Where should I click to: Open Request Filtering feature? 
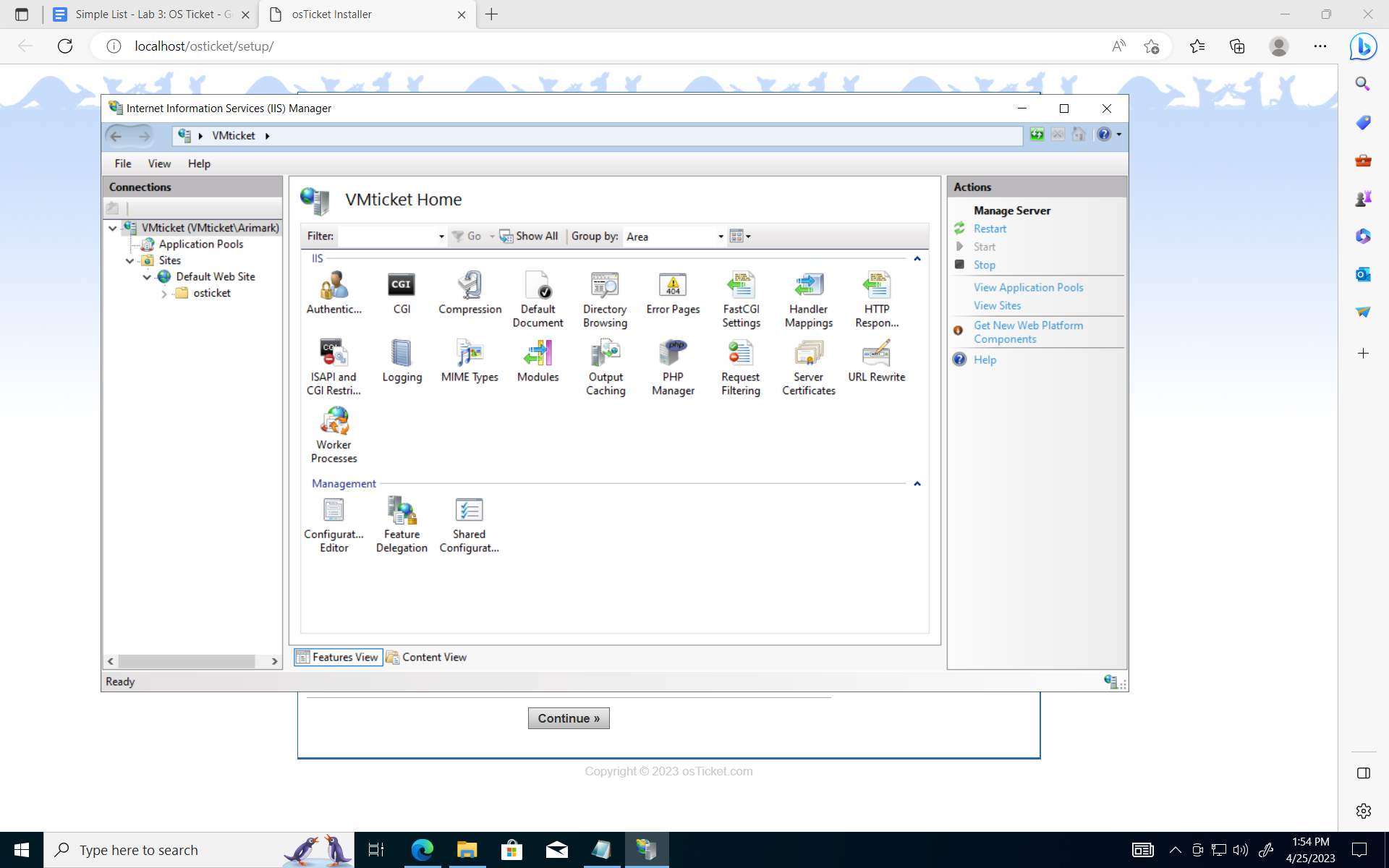tap(741, 367)
